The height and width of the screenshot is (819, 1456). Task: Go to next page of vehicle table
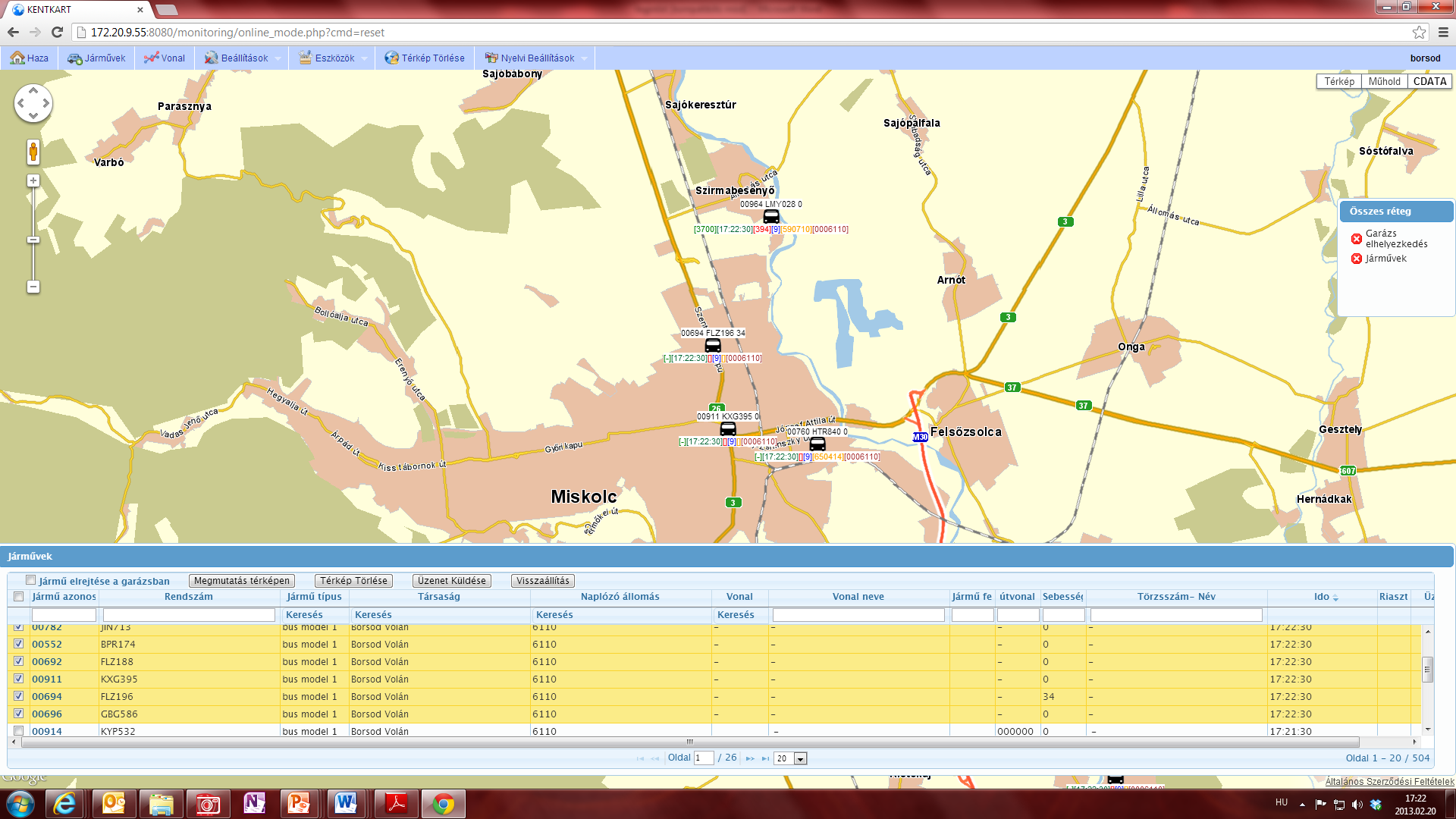[750, 758]
